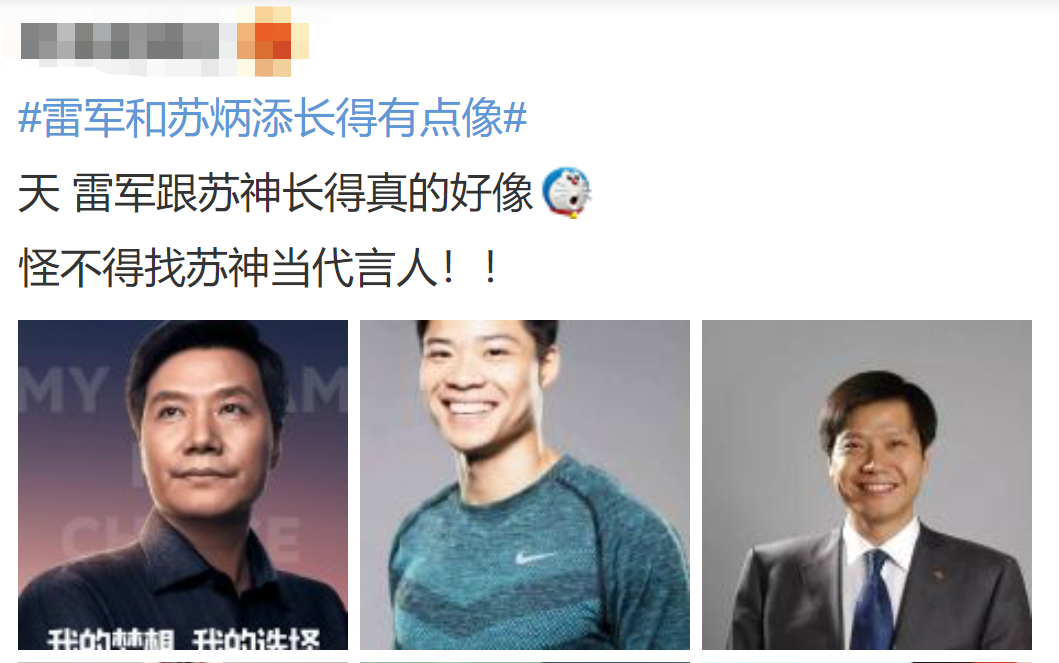The width and height of the screenshot is (1059, 663).
Task: Click the double exclamation marks ending the post
Action: [x=471, y=268]
